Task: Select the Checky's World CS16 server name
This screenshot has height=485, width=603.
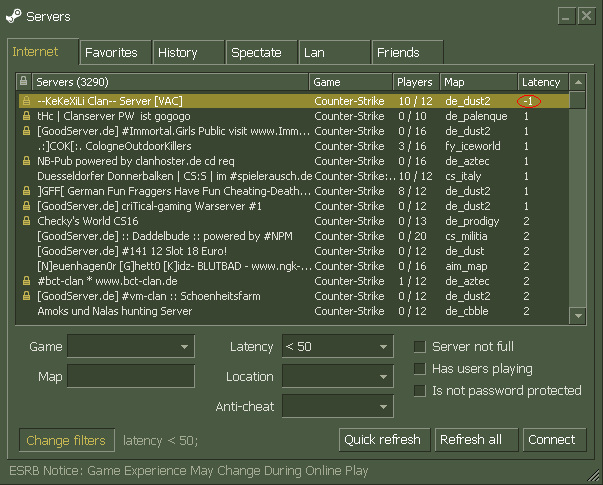Action: (88, 221)
